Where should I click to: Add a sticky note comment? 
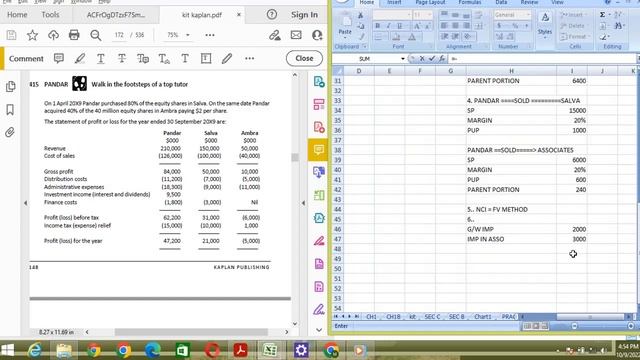(x=59, y=58)
